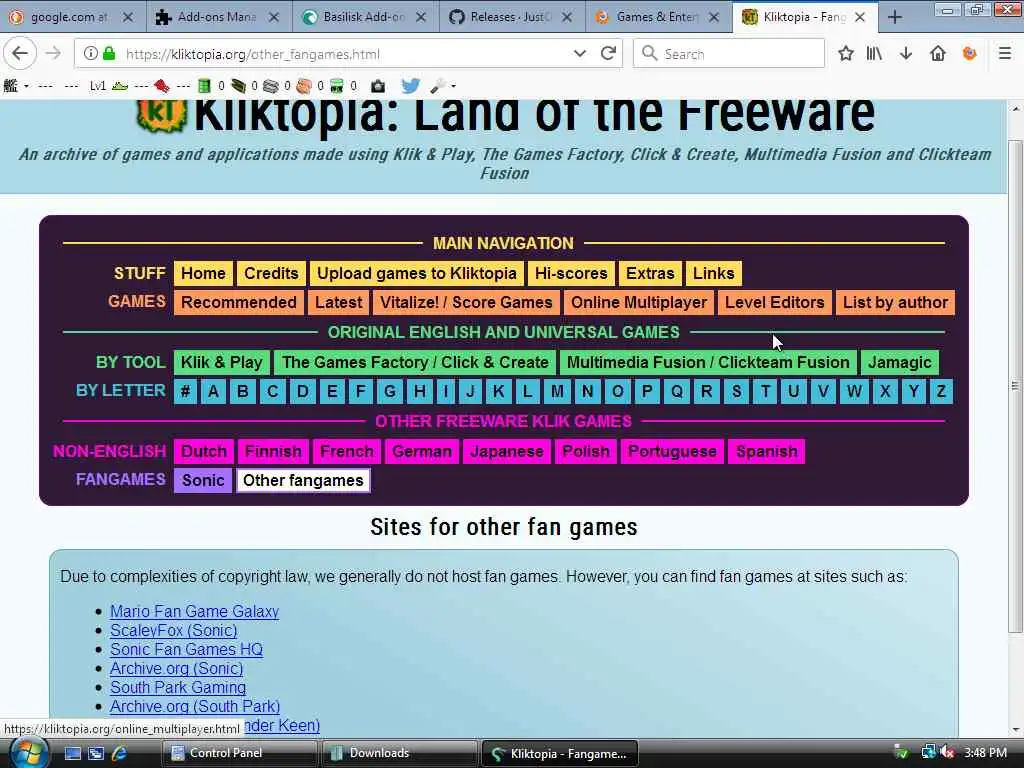
Task: Open the hamburger application menu
Action: 1005,54
